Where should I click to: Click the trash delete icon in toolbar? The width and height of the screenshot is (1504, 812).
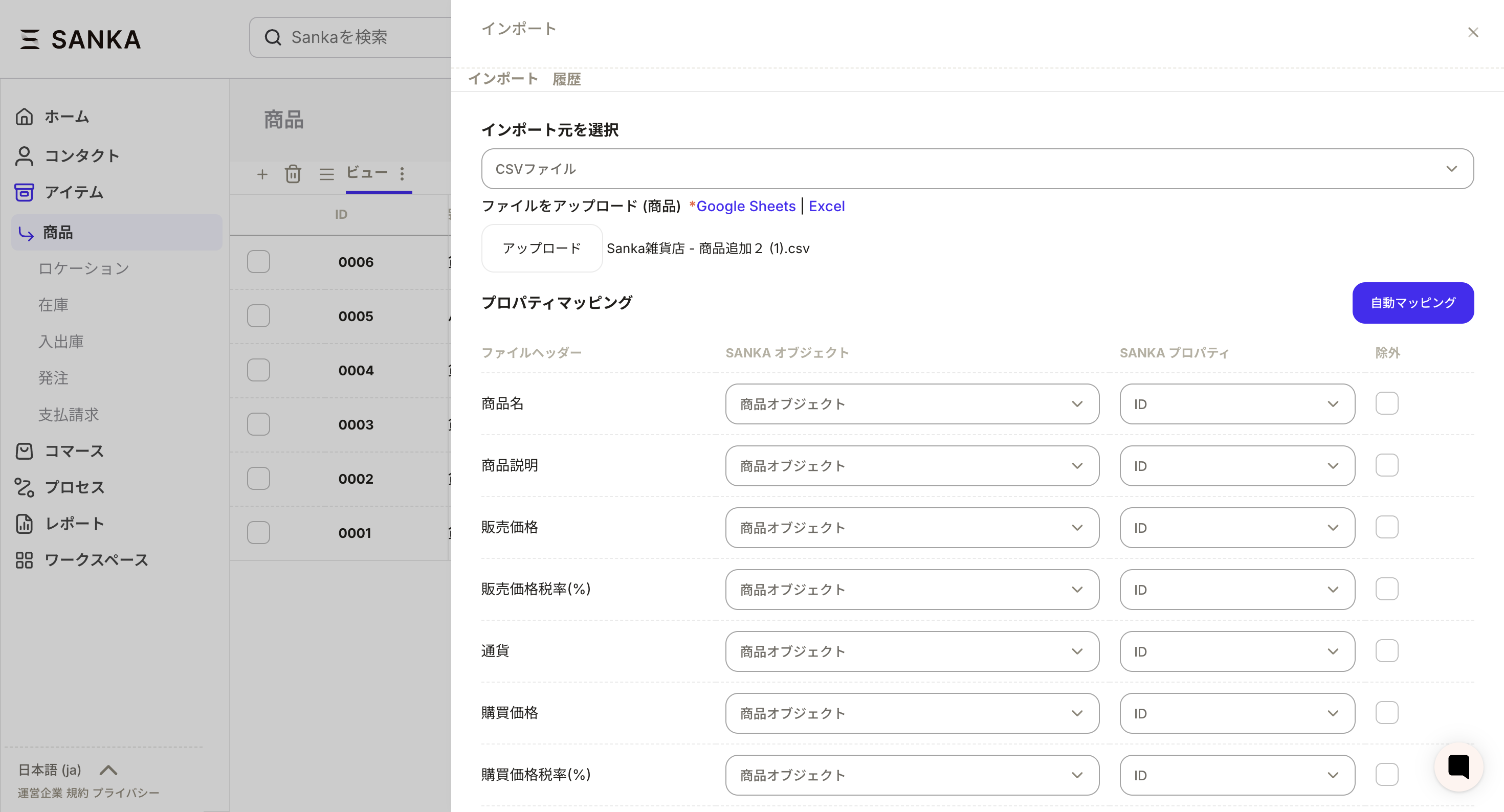293,174
